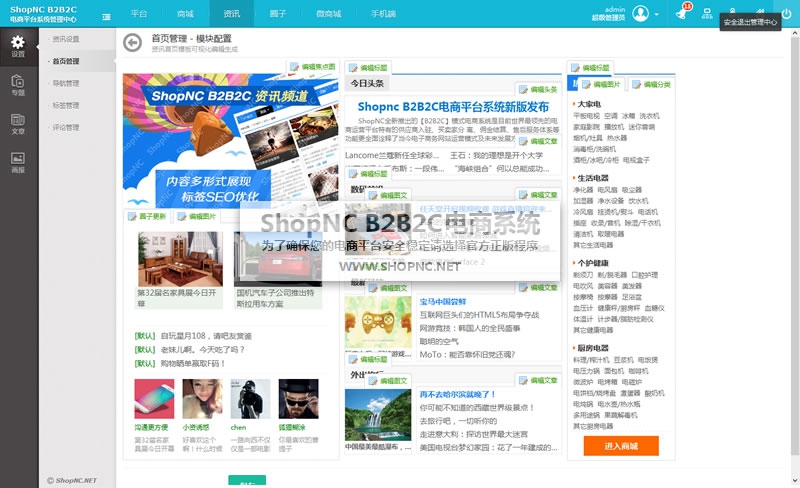Open the 画报 sidebar icon
800x488 pixels.
coord(18,162)
